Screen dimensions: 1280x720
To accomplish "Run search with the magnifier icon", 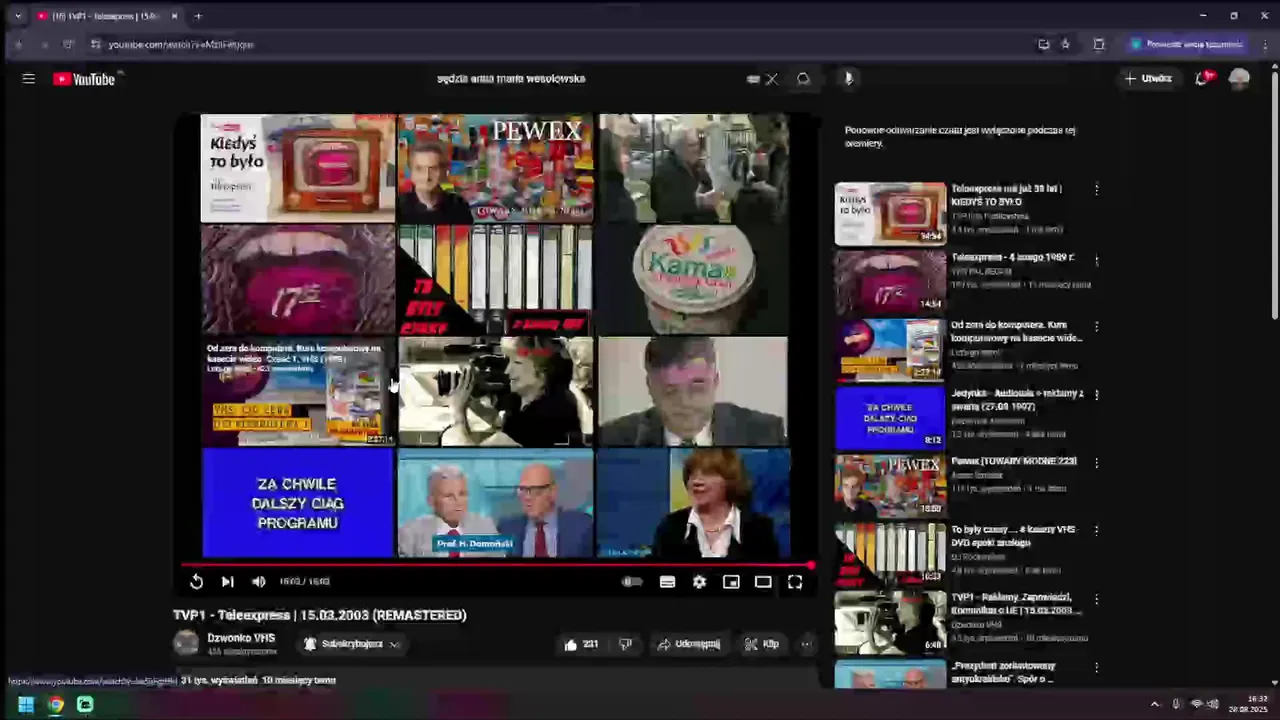I will [803, 79].
